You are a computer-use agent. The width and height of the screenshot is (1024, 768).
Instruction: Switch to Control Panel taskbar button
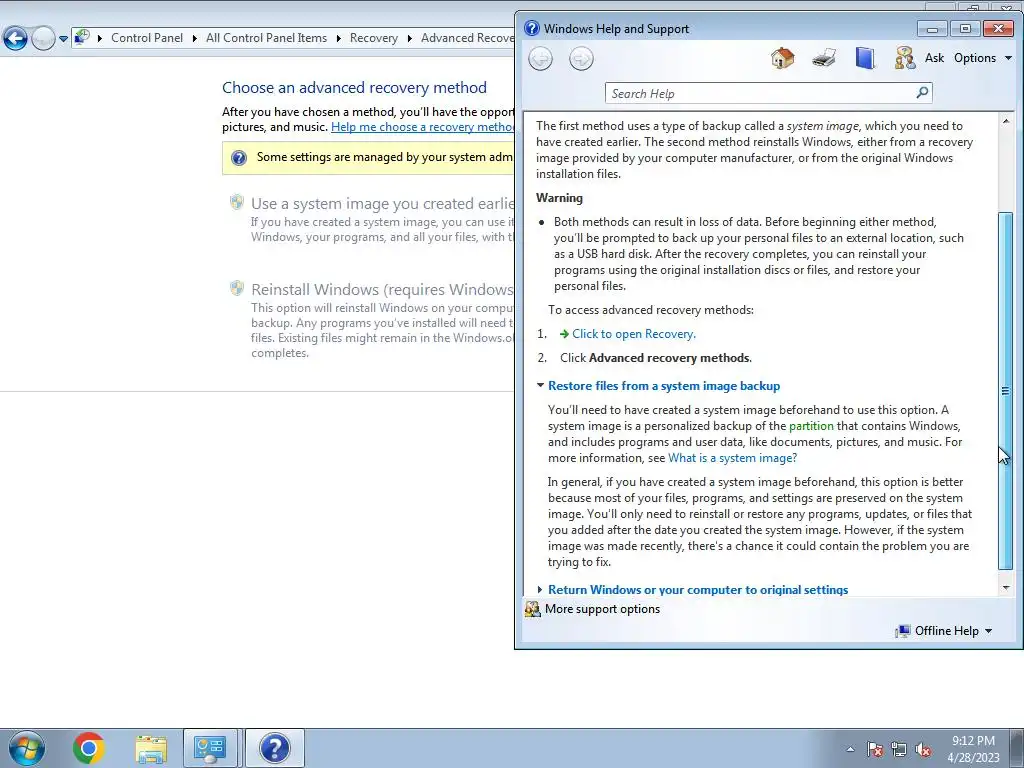click(210, 748)
